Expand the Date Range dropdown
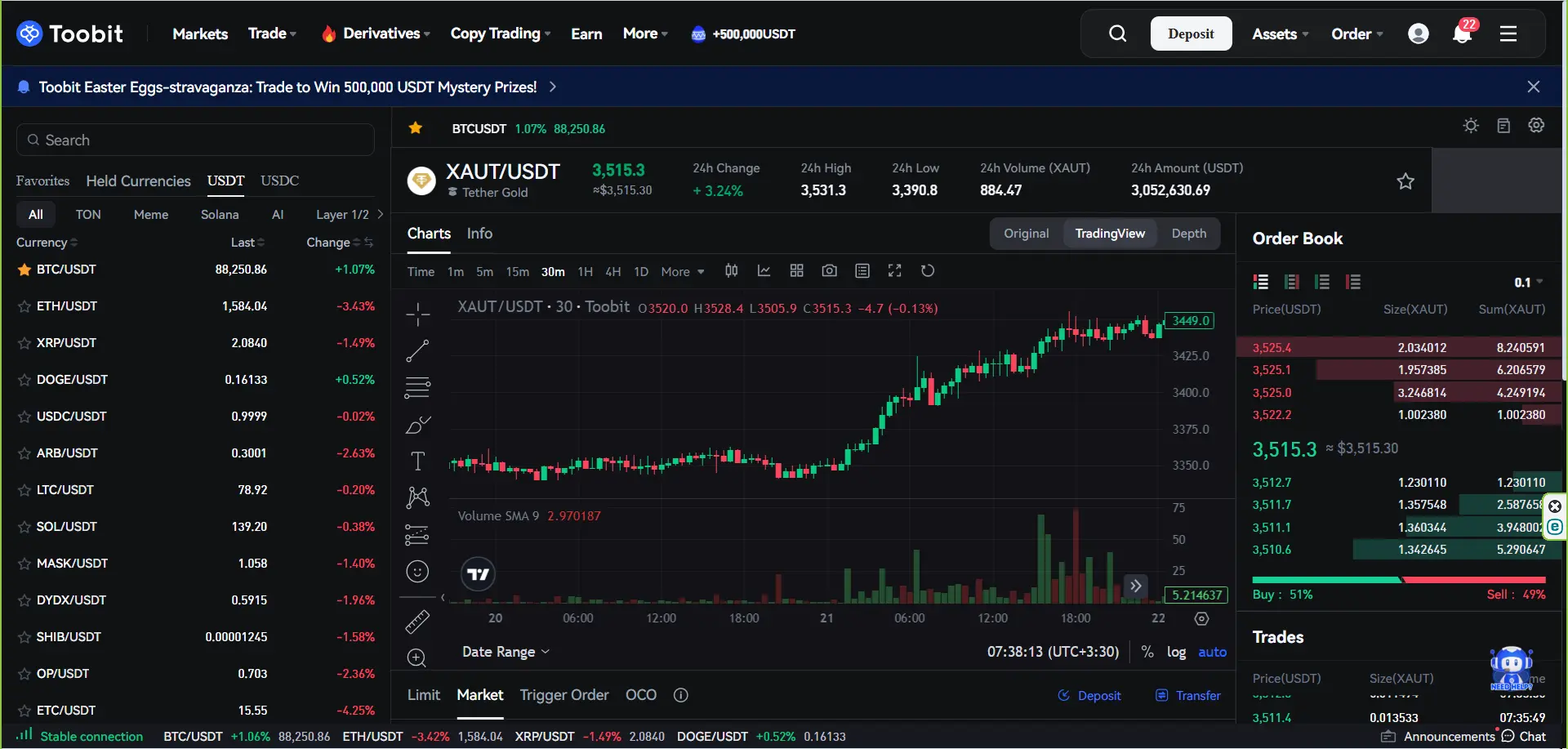This screenshot has width=1568, height=749. pyautogui.click(x=506, y=652)
